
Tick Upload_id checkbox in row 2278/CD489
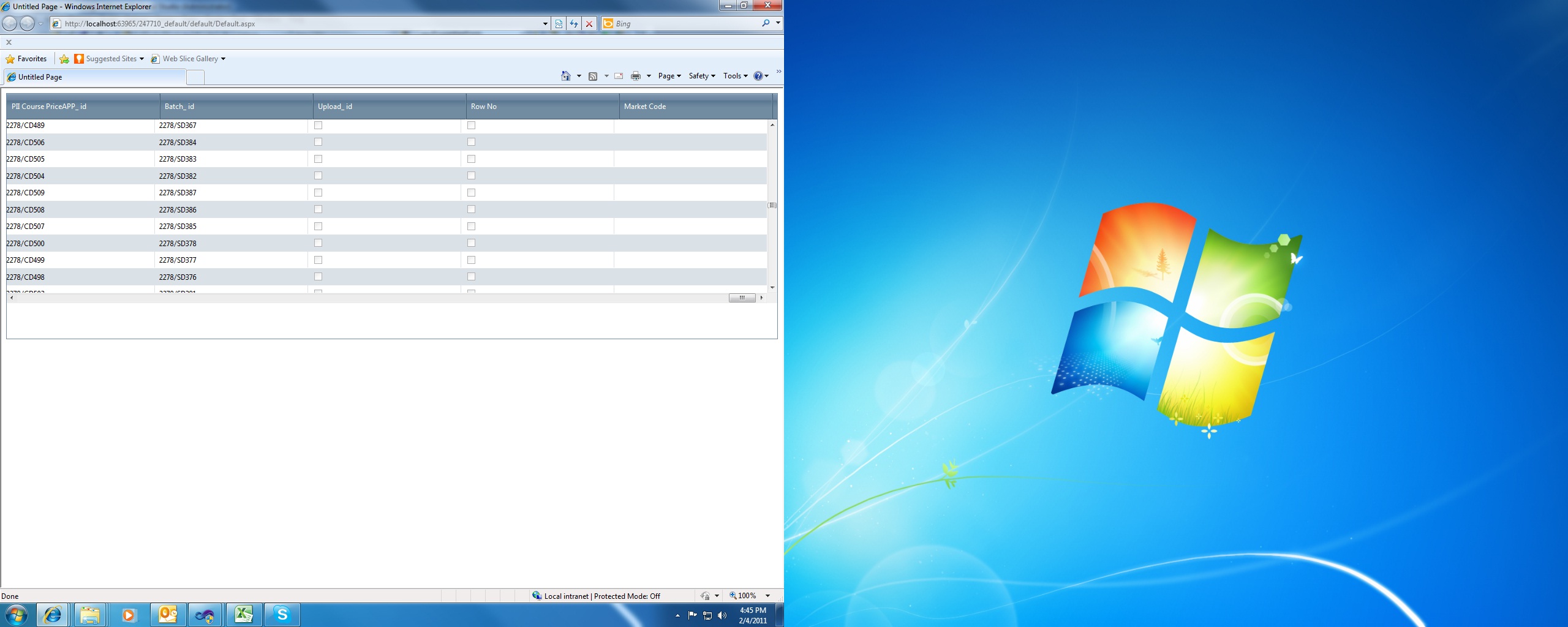coord(318,126)
